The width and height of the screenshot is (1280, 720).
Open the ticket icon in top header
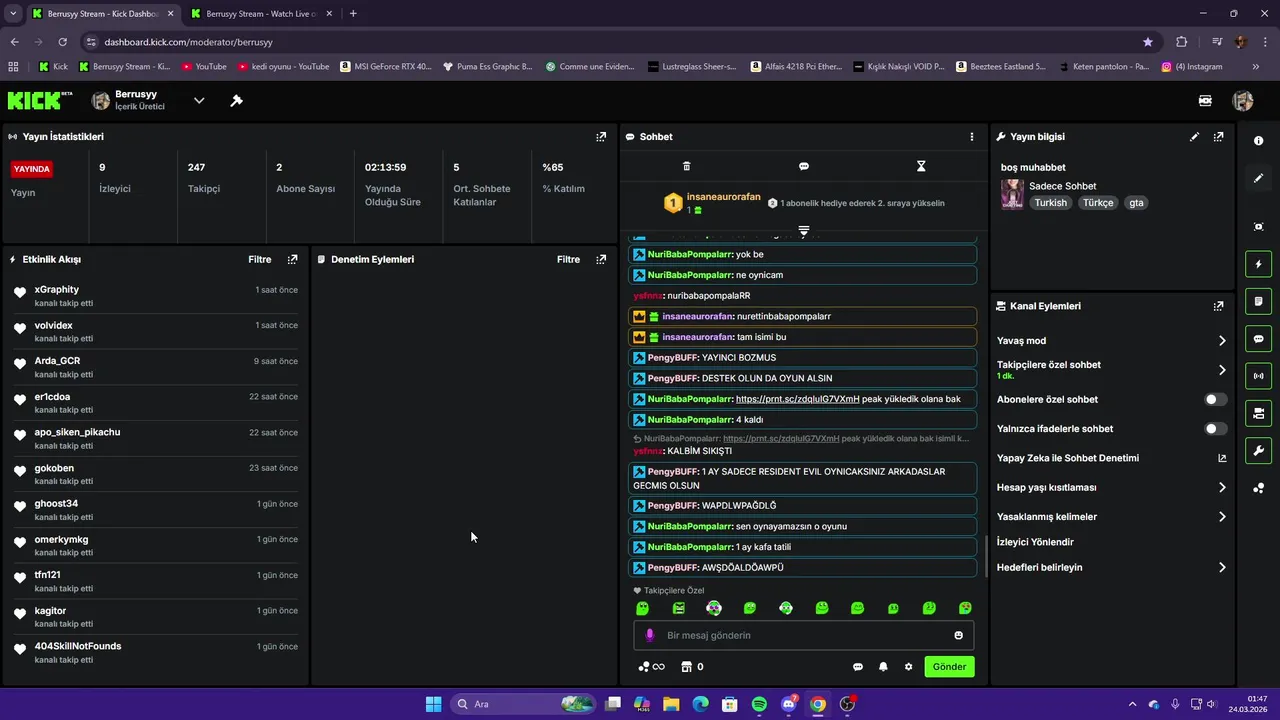point(1205,101)
